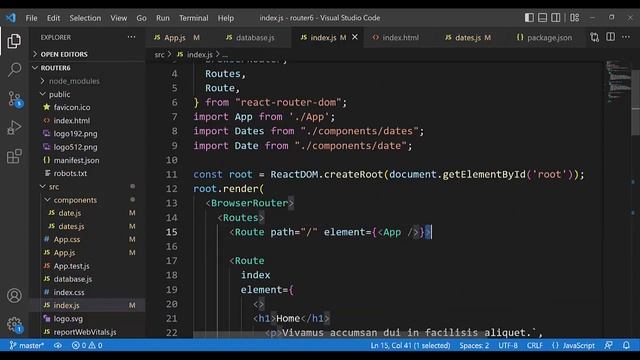Open the Edit menu
This screenshot has height=360, width=640.
coord(53,18)
